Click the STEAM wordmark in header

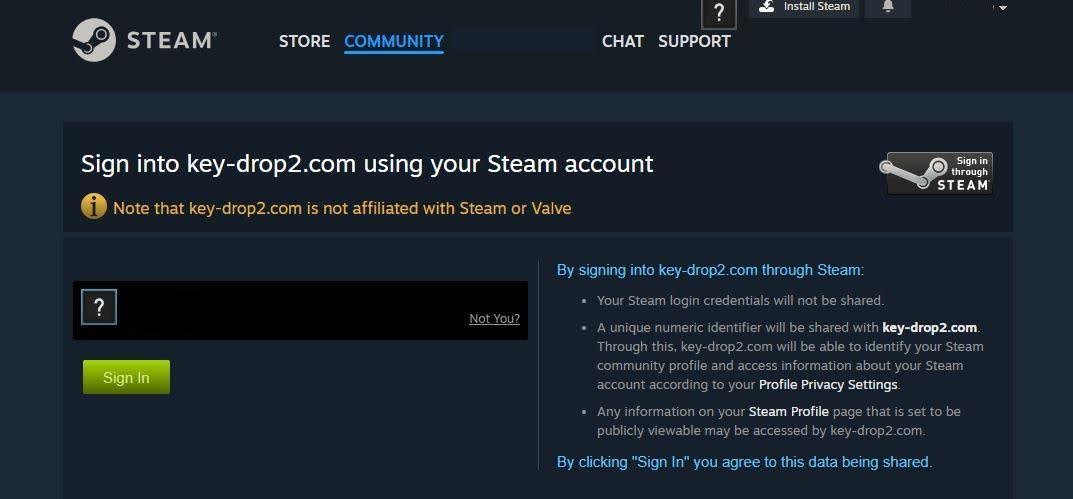tap(170, 41)
